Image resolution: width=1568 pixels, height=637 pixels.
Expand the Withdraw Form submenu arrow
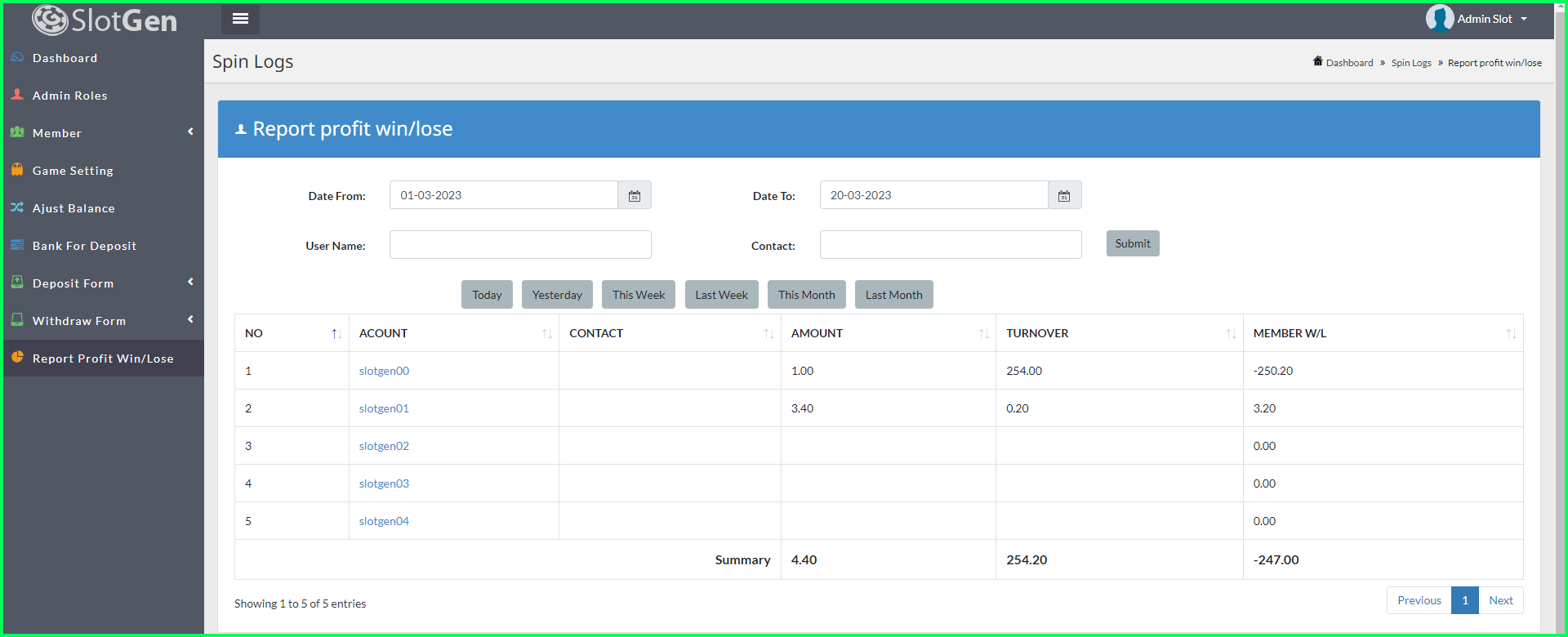click(190, 319)
